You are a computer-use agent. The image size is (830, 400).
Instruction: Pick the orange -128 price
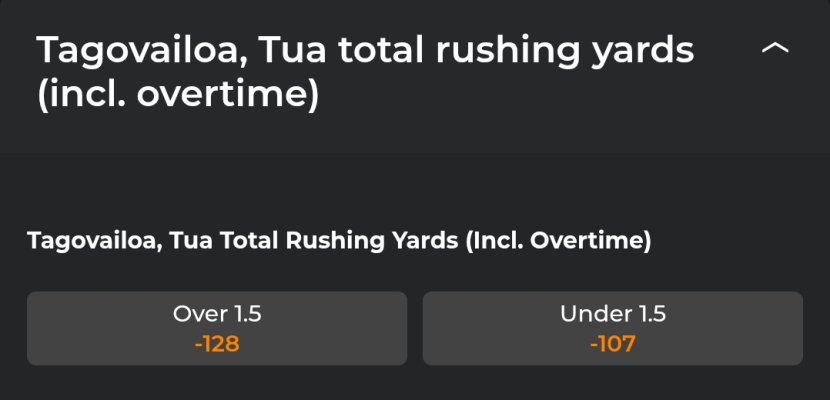point(217,345)
